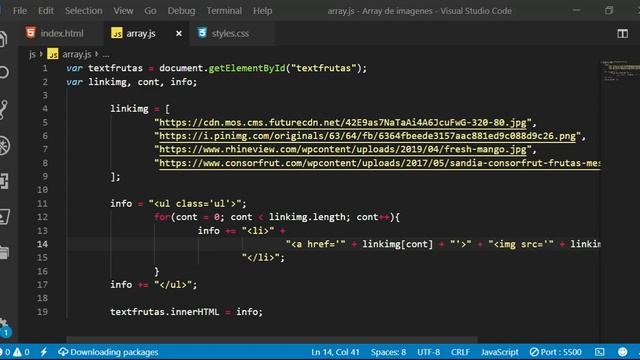The height and width of the screenshot is (360, 640).
Task: Click "<ul class='ul'>" string on line 11
Action: point(195,204)
